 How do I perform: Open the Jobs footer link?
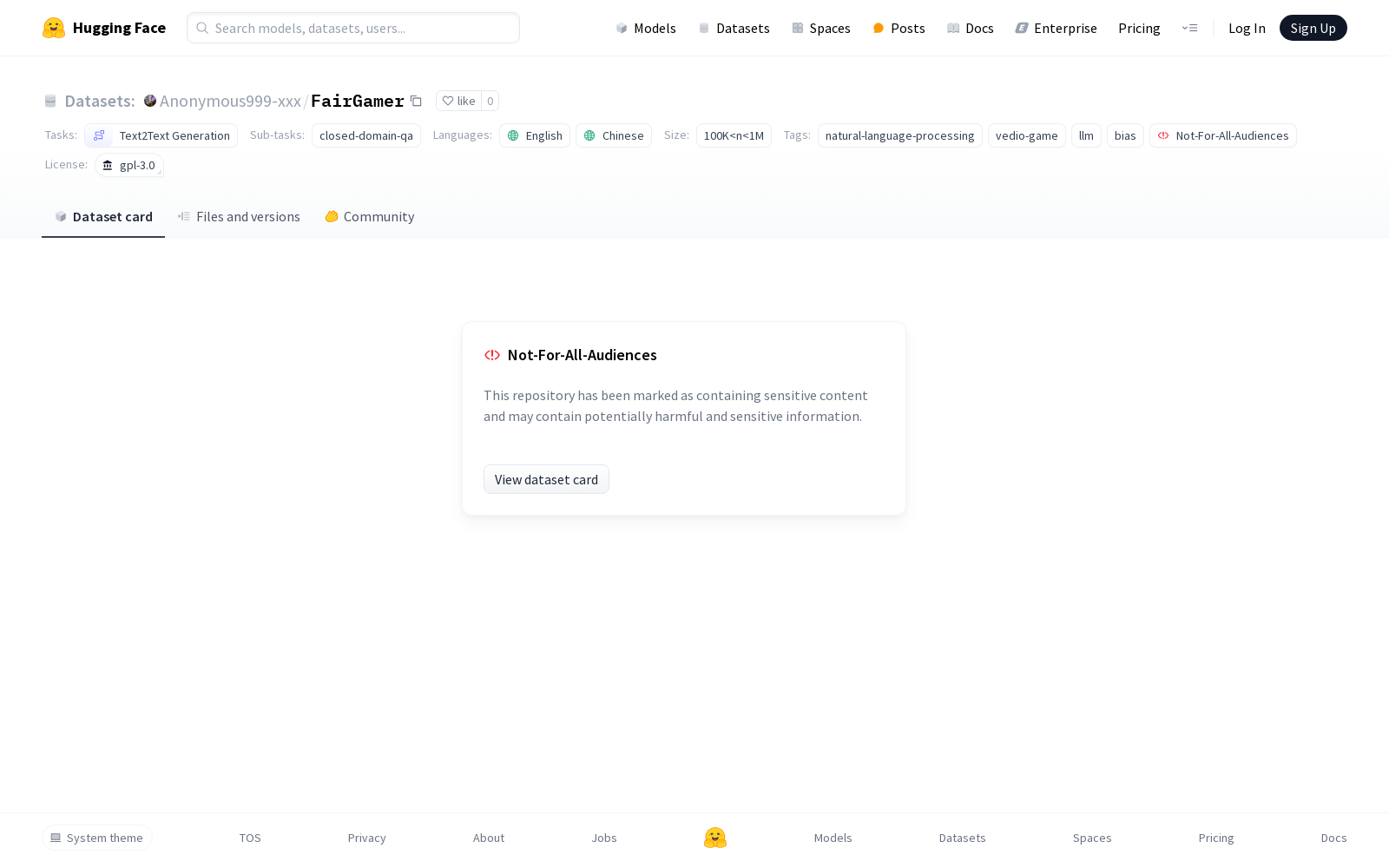604,838
